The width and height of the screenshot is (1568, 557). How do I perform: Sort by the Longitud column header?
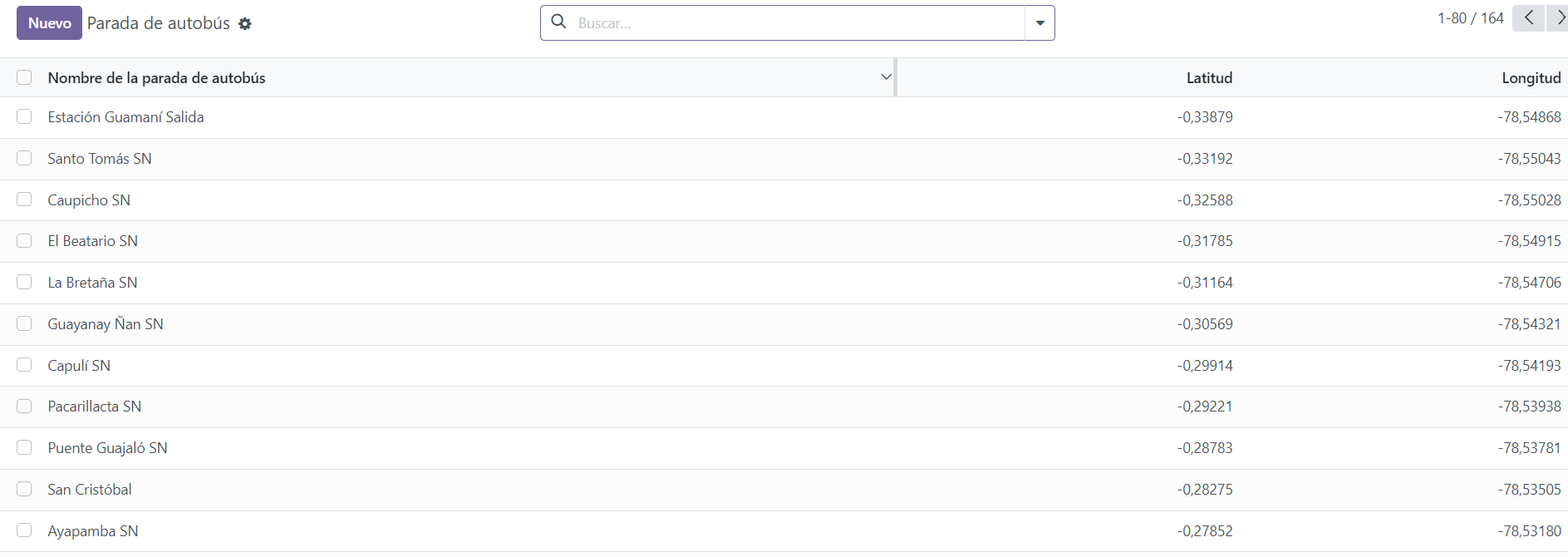(x=1530, y=78)
